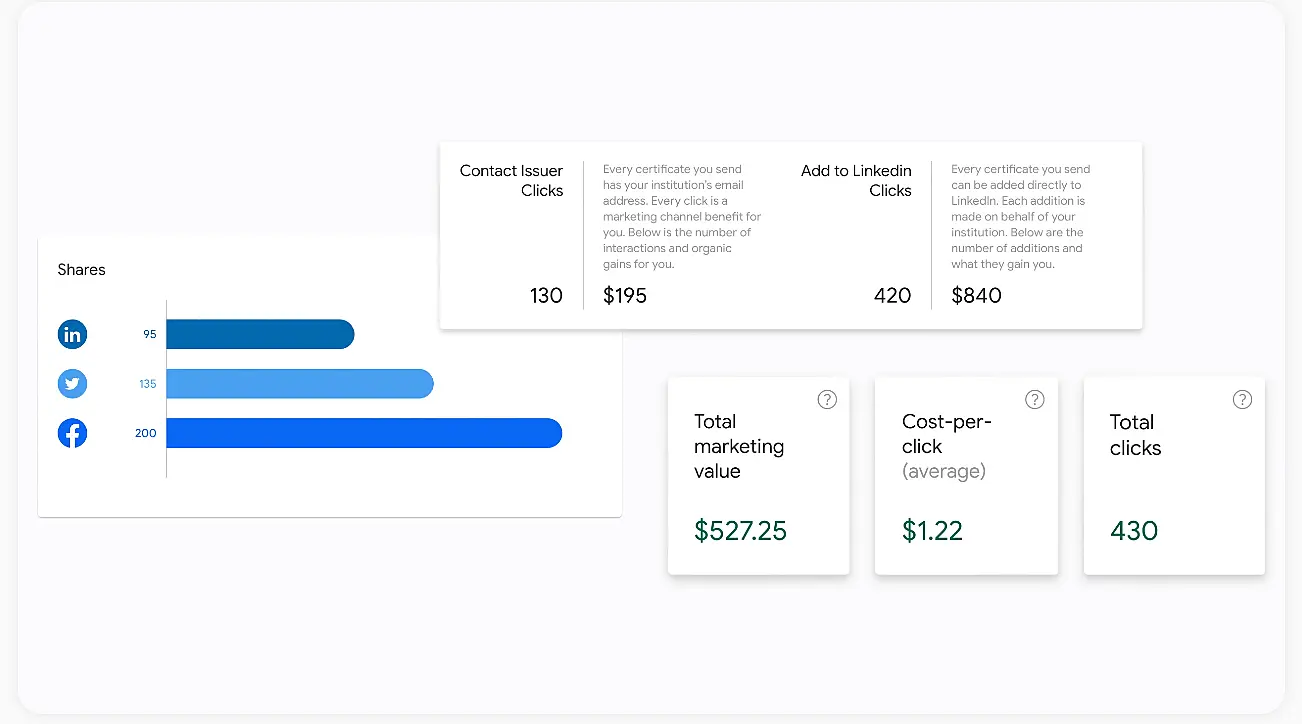1302x724 pixels.
Task: Click the Shares chart title
Action: (81, 269)
